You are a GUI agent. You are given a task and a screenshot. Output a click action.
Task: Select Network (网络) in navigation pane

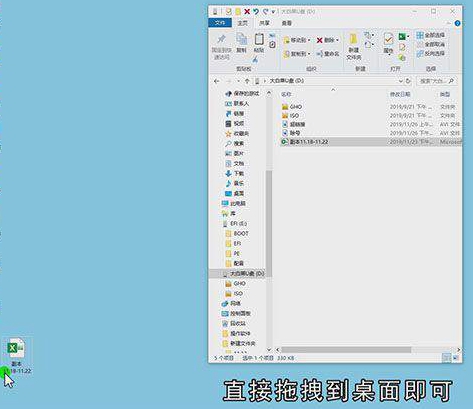232,304
